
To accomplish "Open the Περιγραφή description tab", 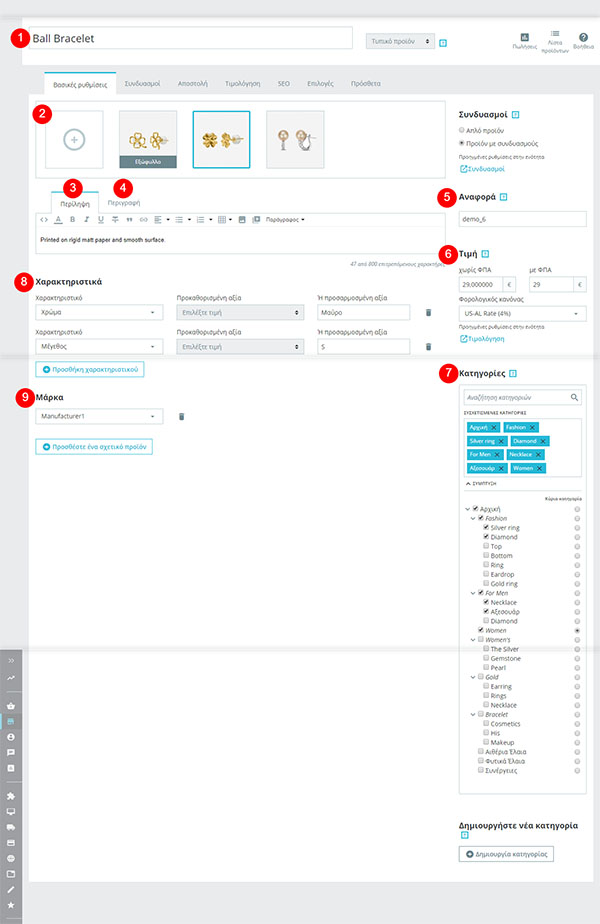I will (x=124, y=203).
